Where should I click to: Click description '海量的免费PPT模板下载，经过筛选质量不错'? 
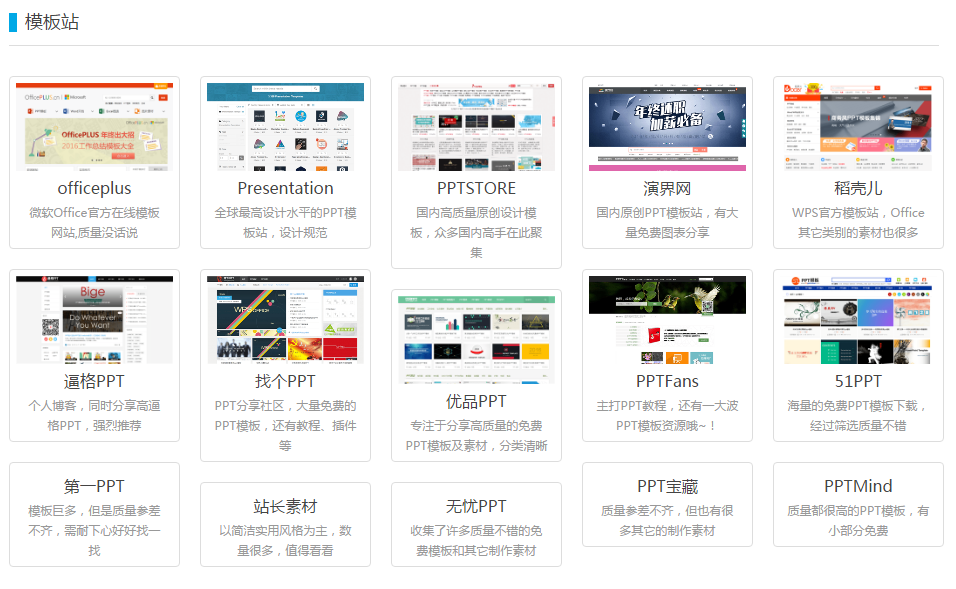pyautogui.click(x=858, y=416)
